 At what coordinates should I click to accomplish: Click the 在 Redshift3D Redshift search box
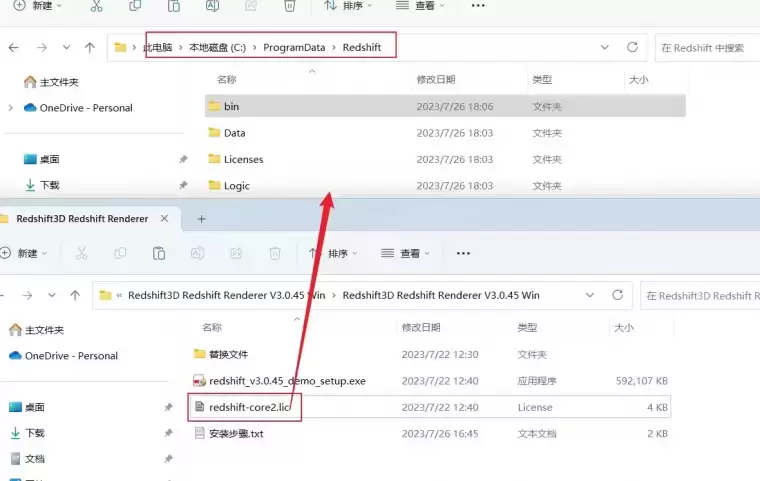tap(700, 296)
